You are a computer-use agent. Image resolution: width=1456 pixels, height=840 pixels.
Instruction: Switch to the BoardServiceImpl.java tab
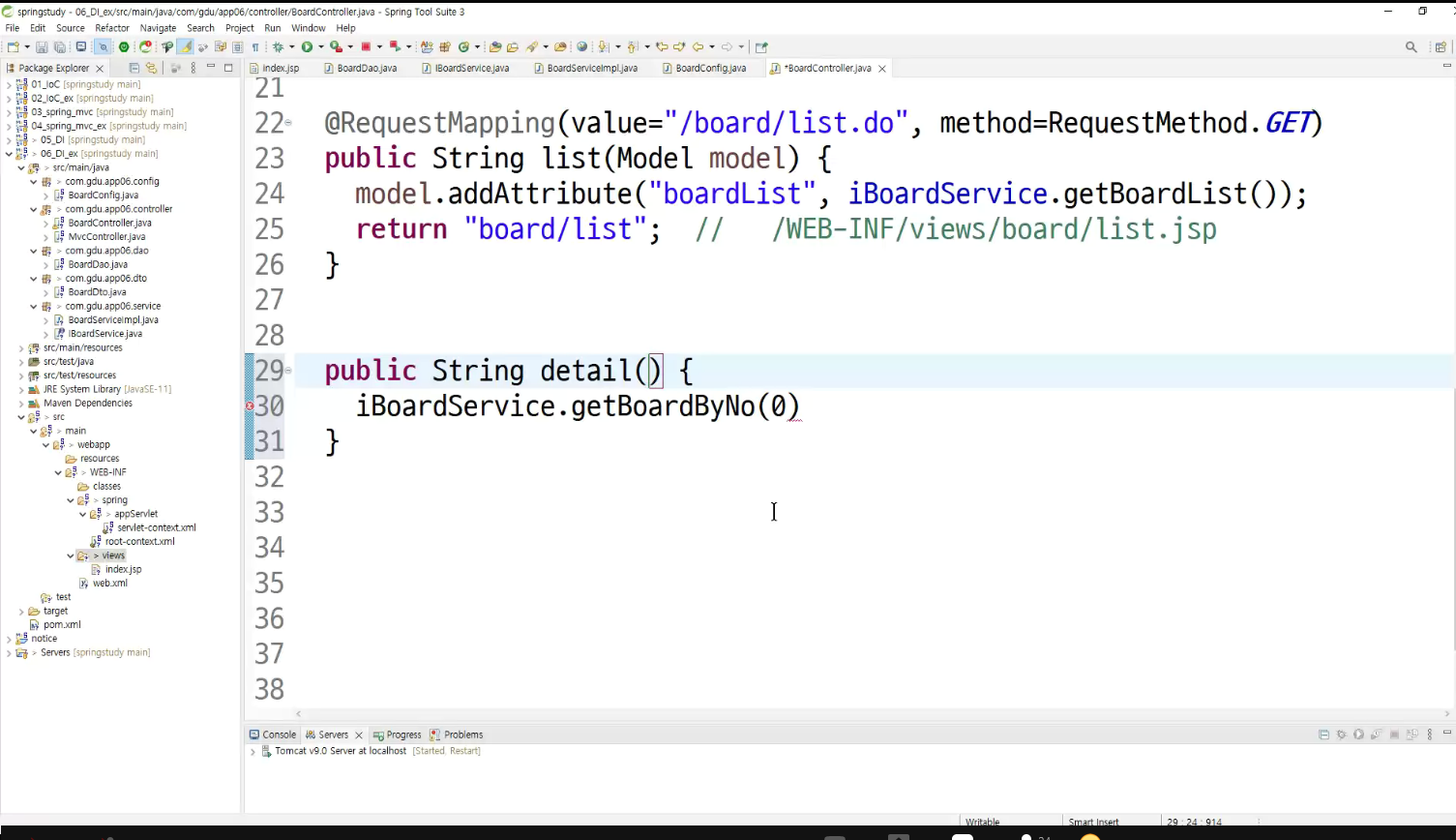point(584,68)
